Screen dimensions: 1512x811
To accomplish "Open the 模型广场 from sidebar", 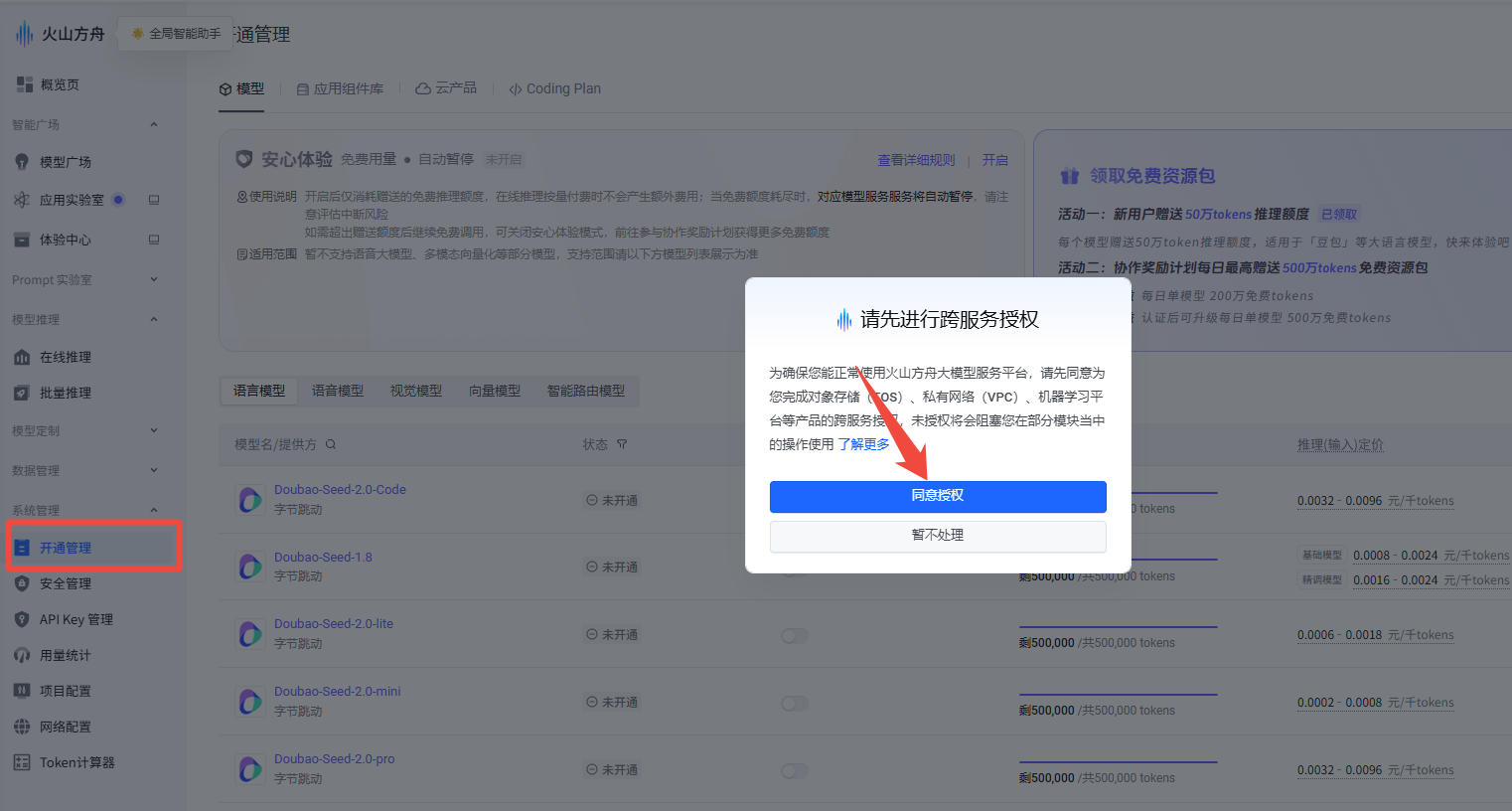I will [70, 161].
